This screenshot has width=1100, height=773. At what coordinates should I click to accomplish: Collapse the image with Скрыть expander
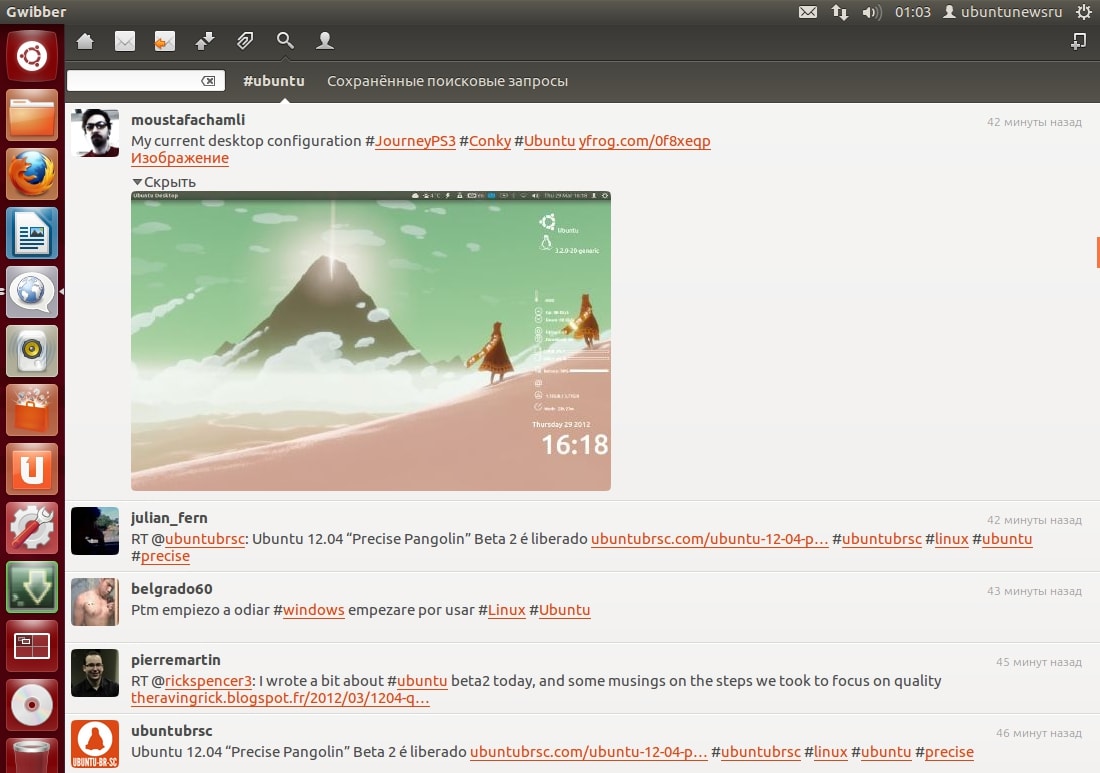point(165,182)
